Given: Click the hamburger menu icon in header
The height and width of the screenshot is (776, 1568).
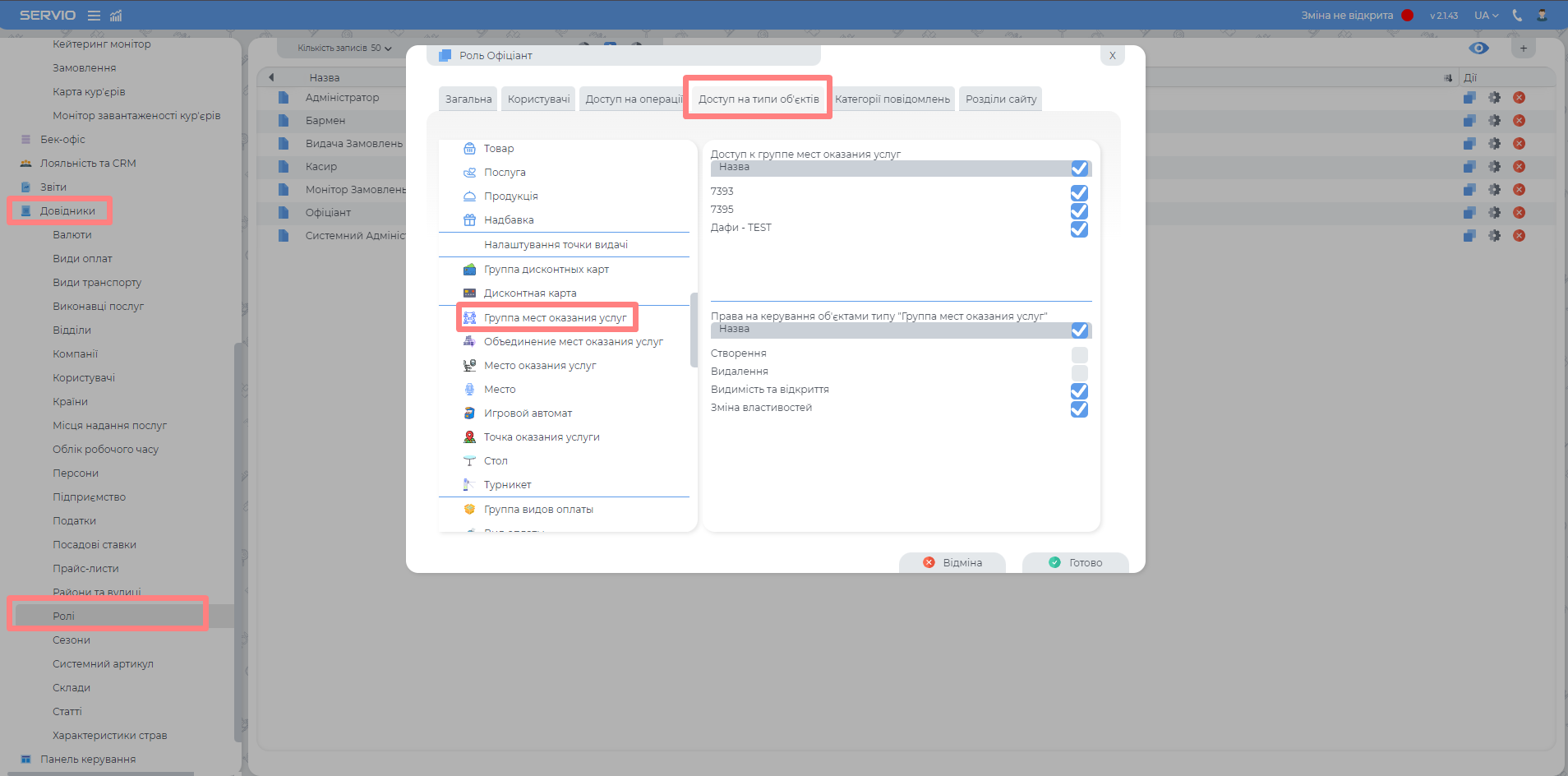Looking at the screenshot, I should pos(94,16).
